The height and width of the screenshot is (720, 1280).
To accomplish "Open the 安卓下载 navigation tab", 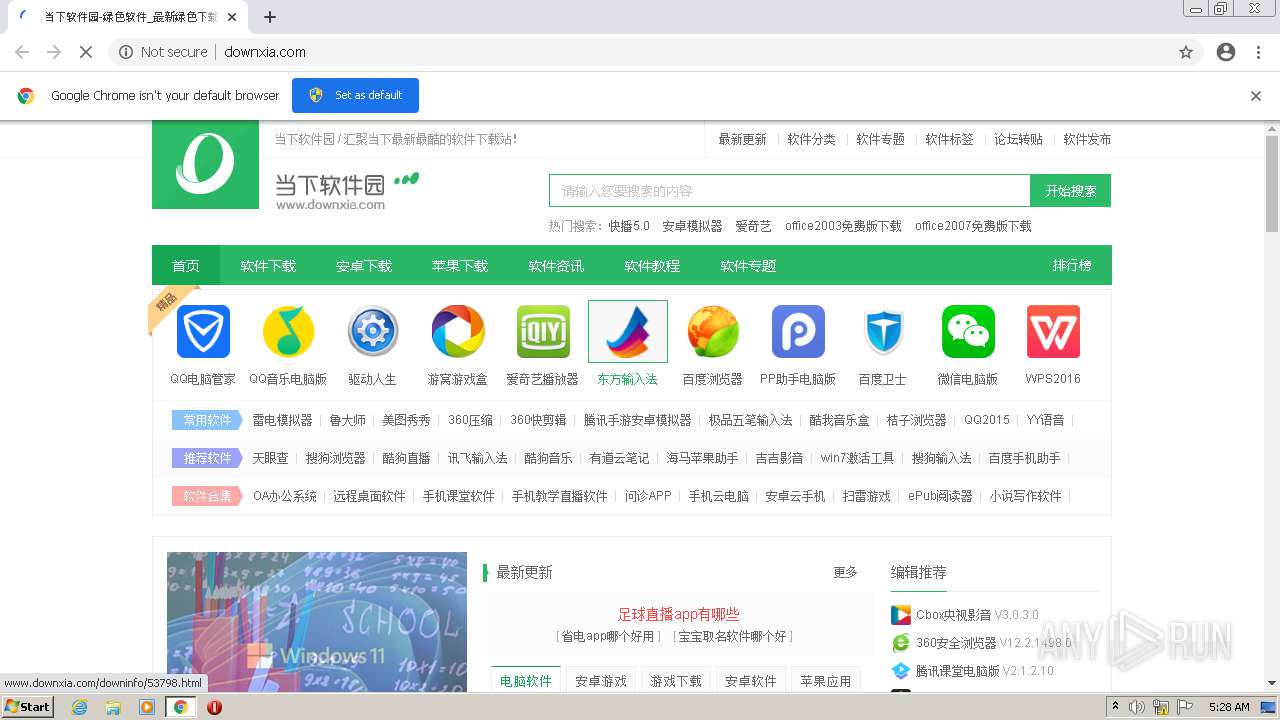I will click(x=364, y=266).
